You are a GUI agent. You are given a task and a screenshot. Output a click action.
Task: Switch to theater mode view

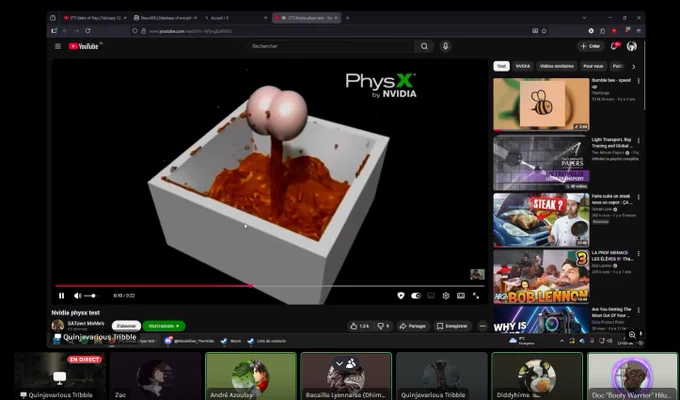click(x=461, y=296)
